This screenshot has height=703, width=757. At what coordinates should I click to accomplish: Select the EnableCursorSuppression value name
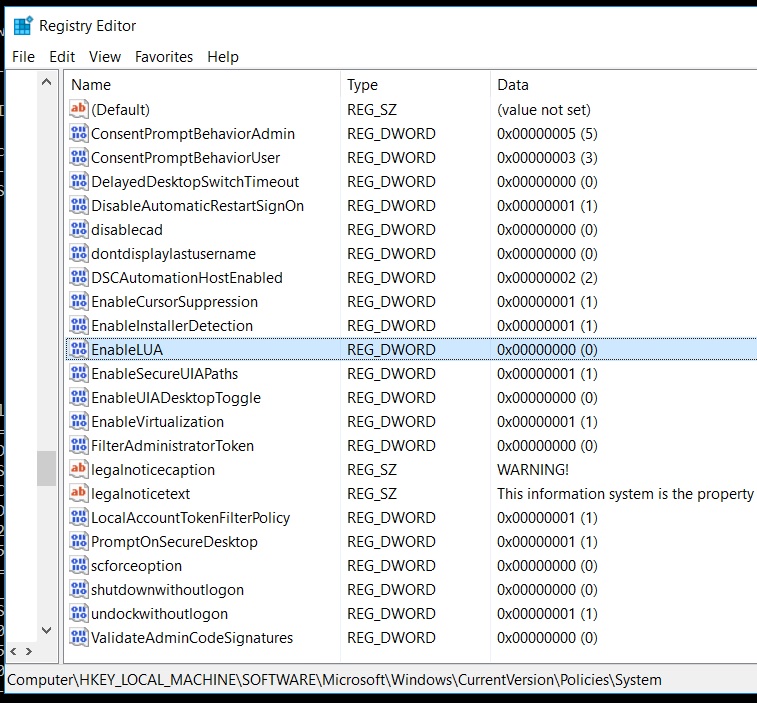pos(174,302)
